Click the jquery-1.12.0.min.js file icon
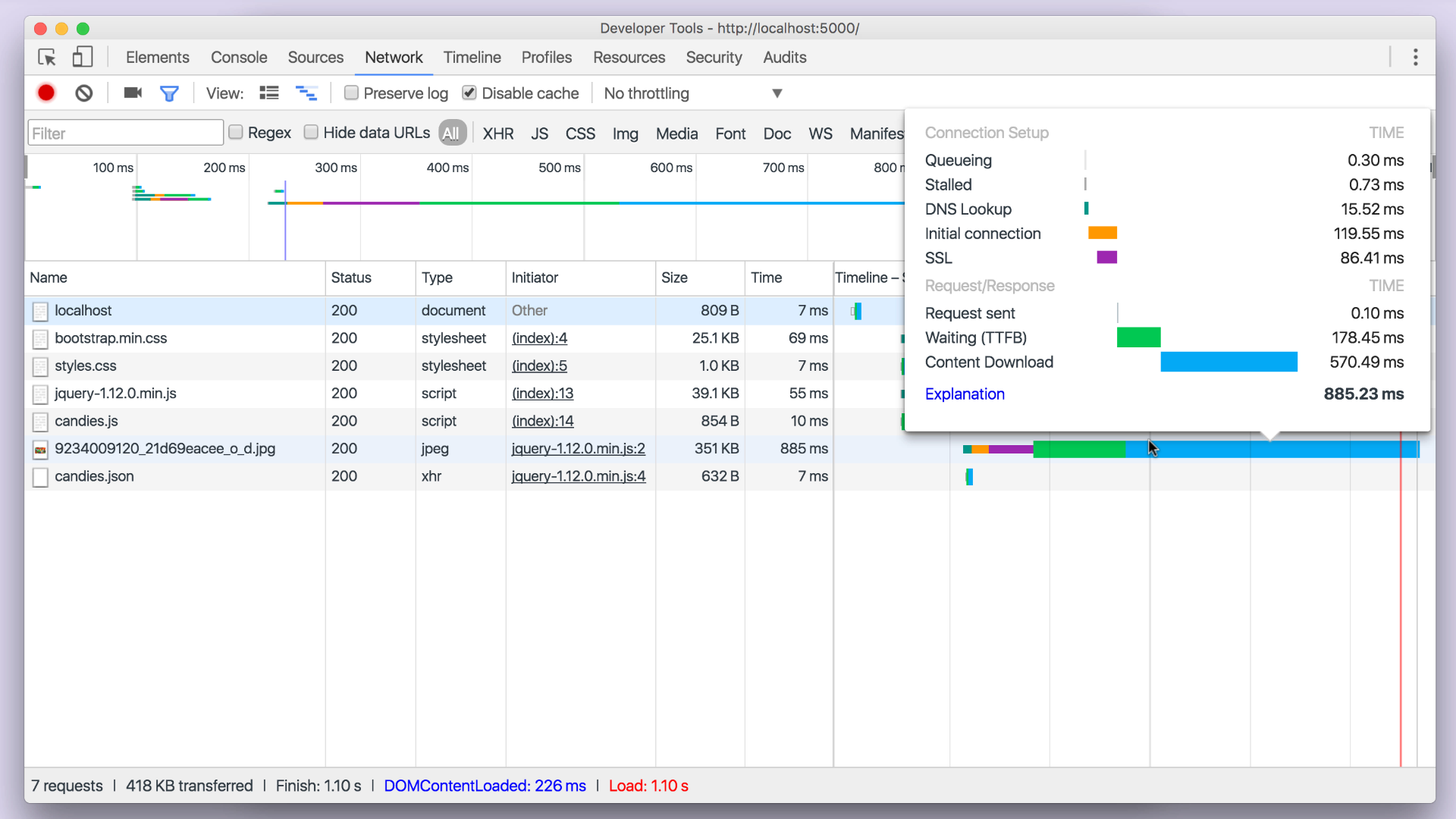This screenshot has height=819, width=1456. (x=41, y=394)
